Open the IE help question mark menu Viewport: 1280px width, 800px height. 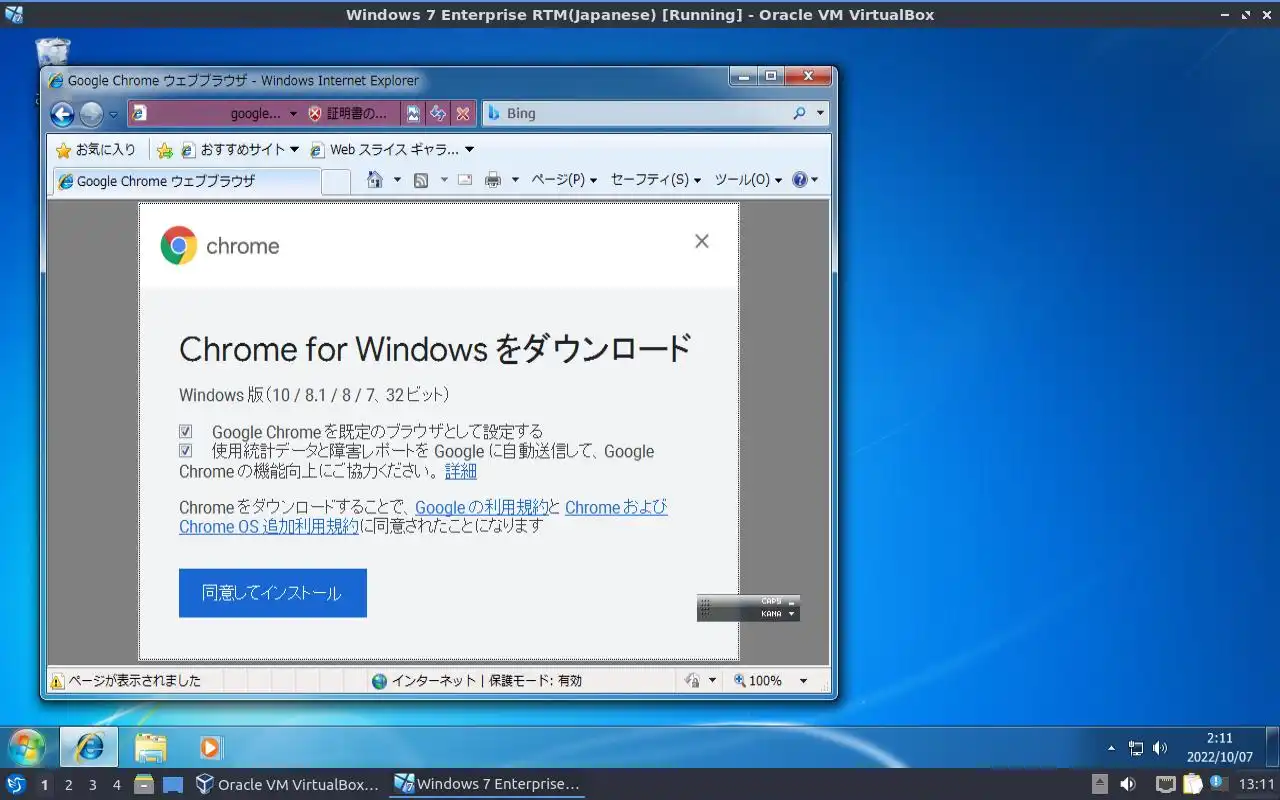[x=805, y=180]
